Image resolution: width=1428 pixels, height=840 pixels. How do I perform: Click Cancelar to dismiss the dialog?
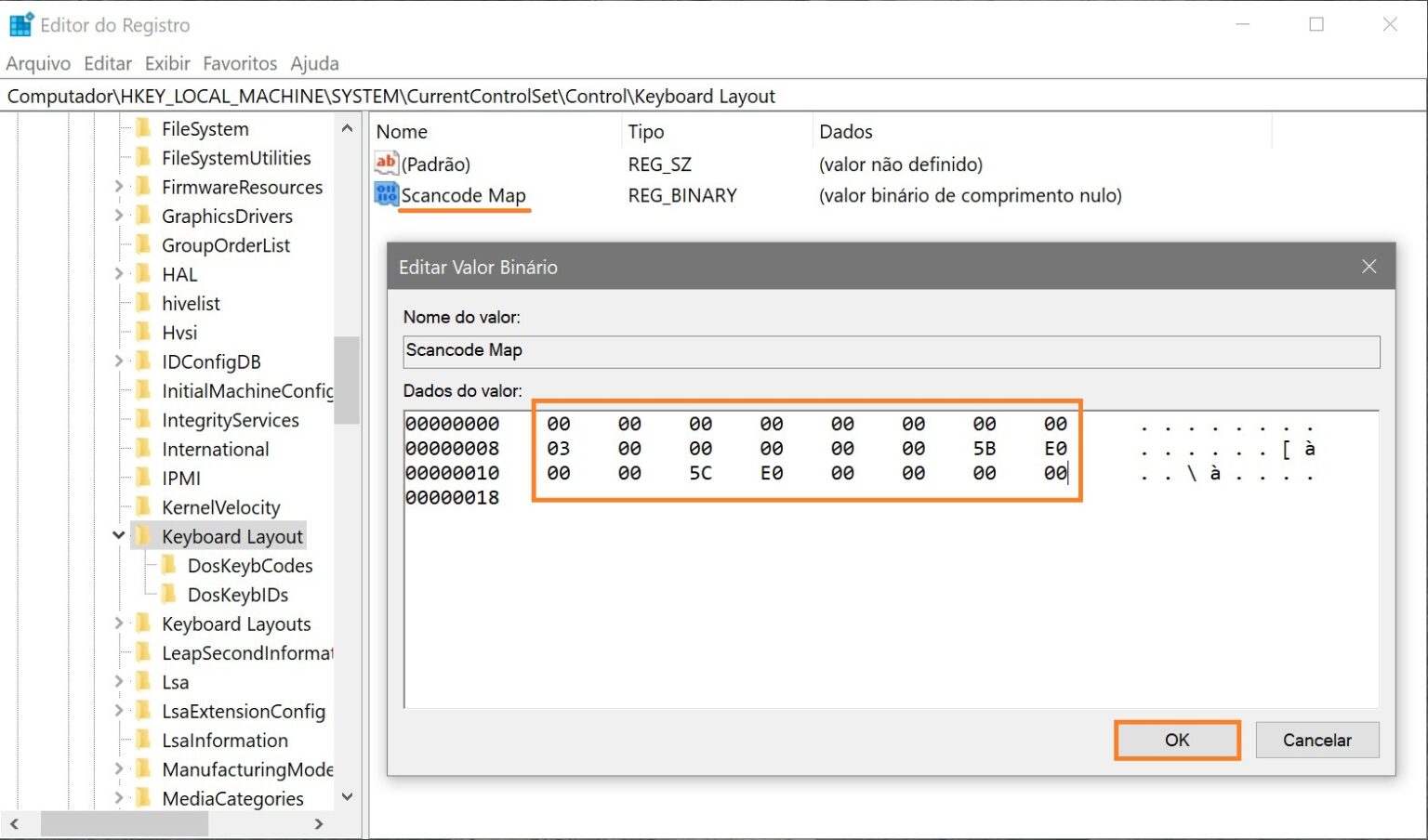[x=1316, y=740]
